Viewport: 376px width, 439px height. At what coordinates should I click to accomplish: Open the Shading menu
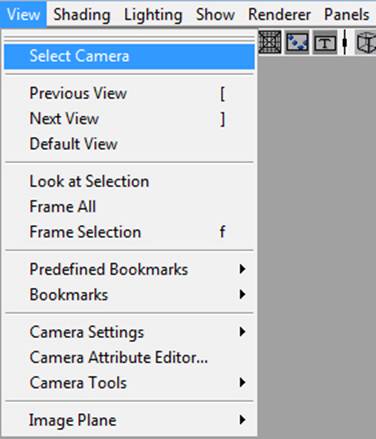tap(82, 15)
